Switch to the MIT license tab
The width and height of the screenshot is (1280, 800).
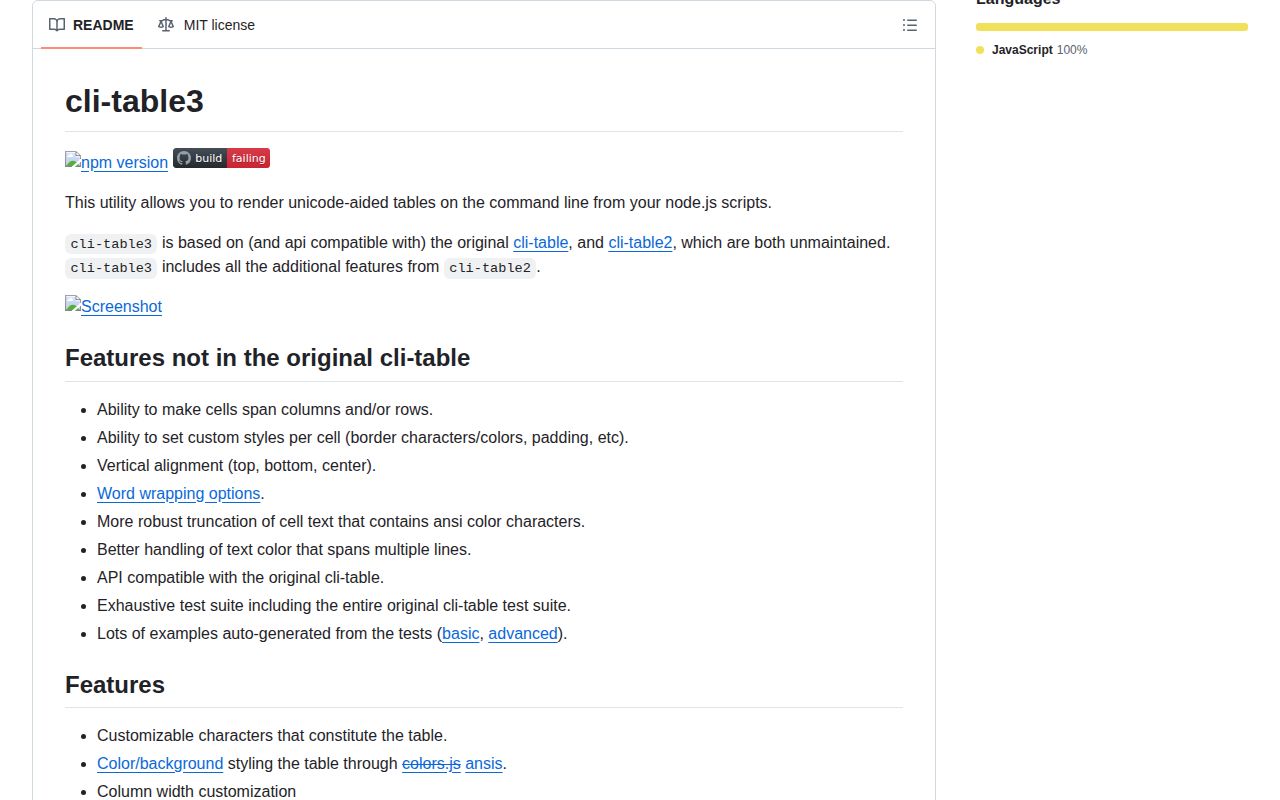(206, 25)
